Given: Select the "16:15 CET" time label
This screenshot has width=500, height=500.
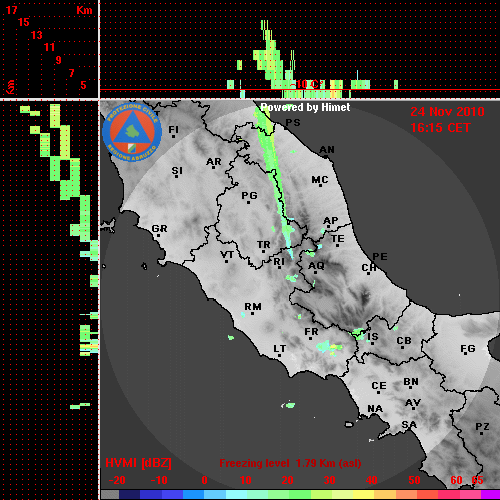Looking at the screenshot, I should tap(440, 128).
